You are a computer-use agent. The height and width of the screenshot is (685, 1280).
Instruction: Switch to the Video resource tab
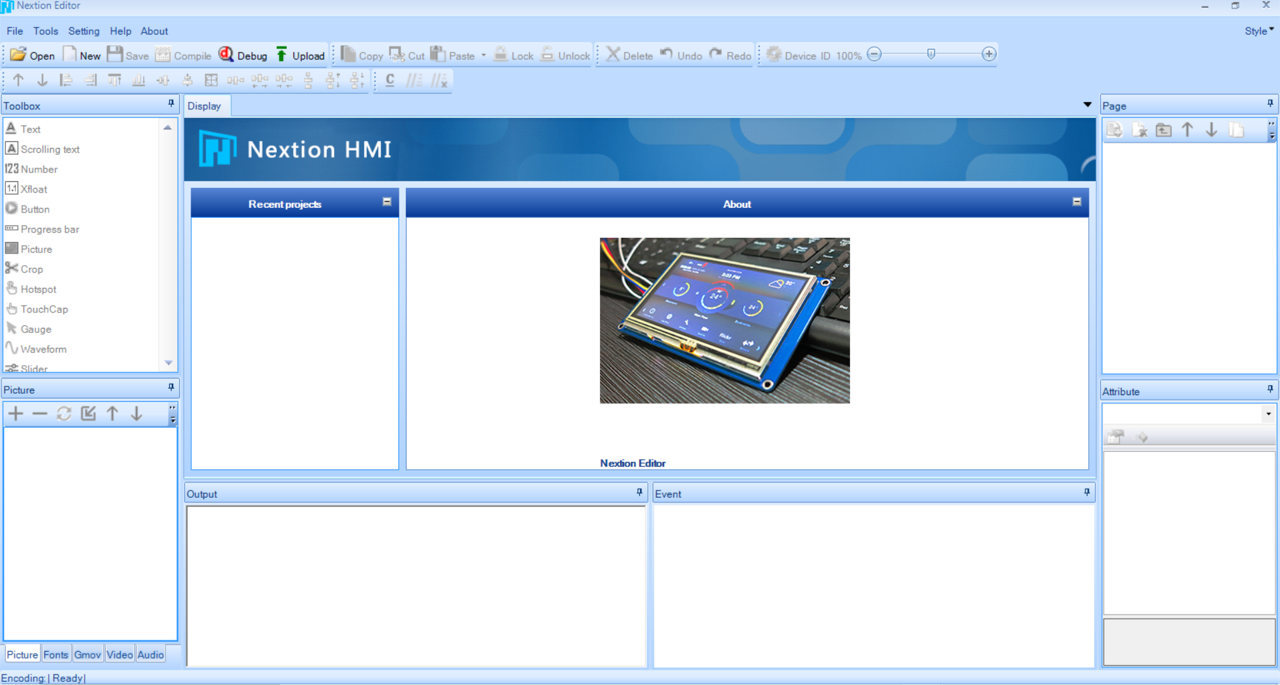tap(119, 655)
